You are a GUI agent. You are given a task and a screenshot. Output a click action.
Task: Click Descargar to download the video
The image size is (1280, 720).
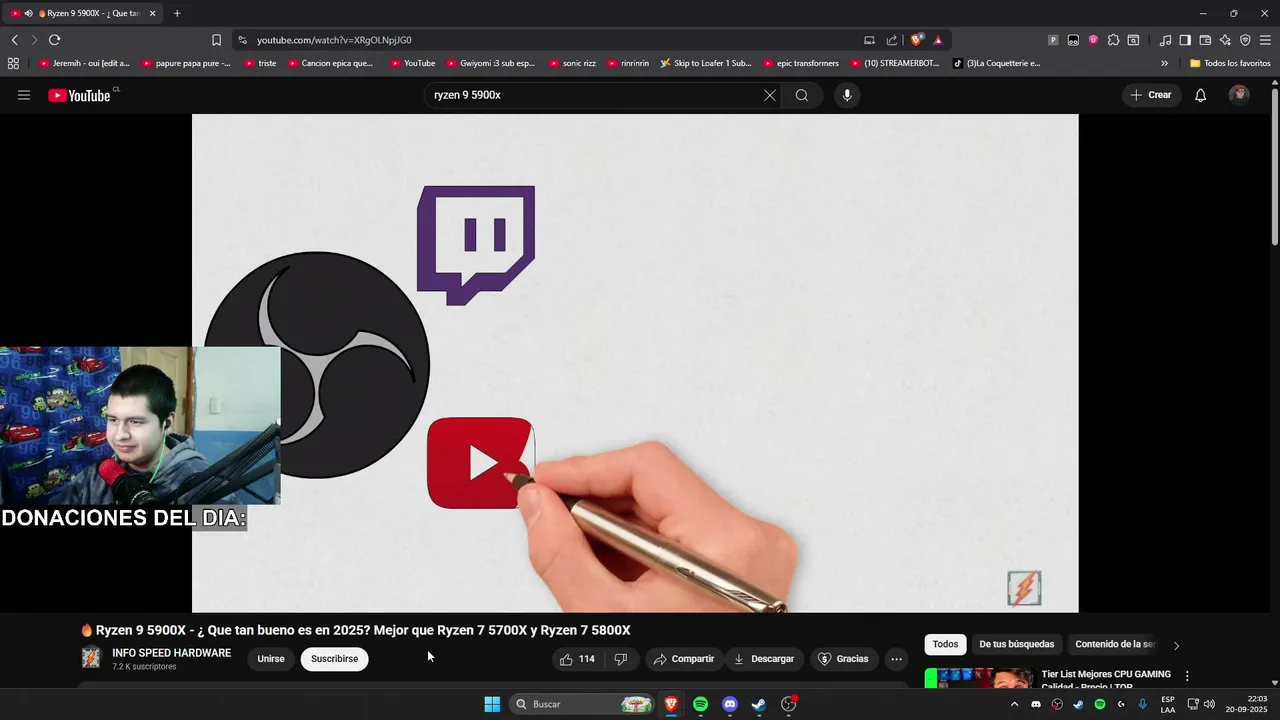764,659
